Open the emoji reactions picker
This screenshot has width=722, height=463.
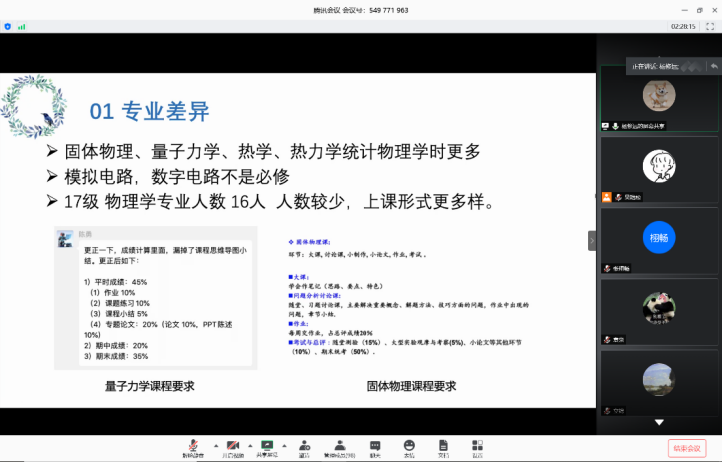[409, 446]
